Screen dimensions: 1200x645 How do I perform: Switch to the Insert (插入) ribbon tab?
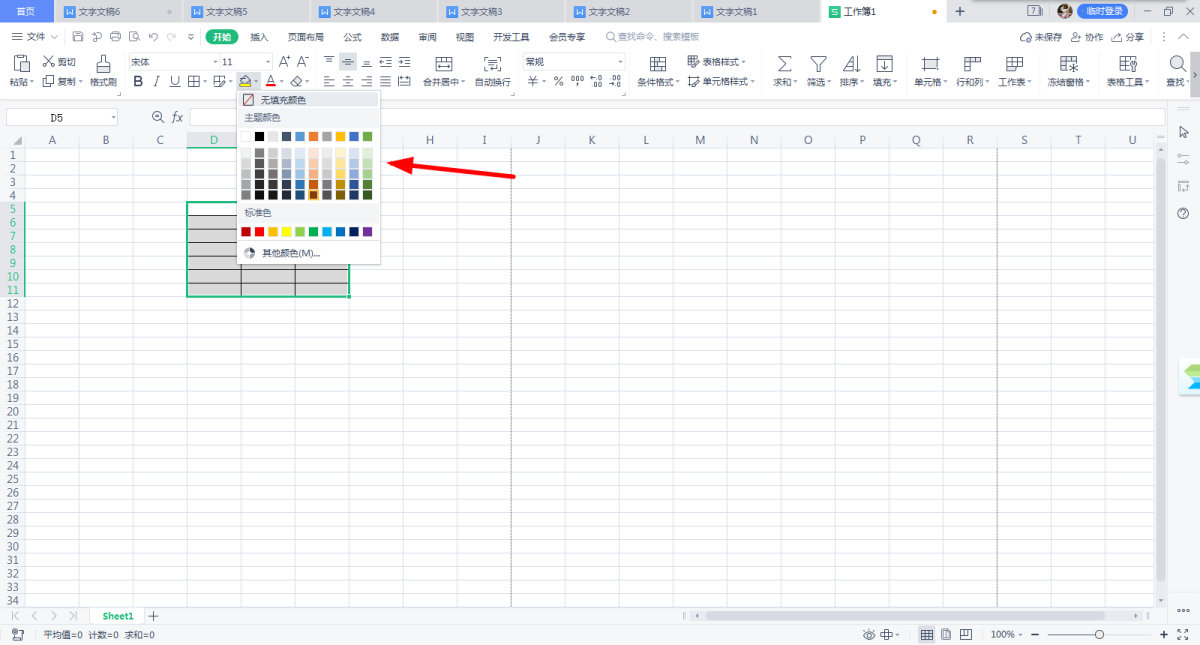tap(259, 37)
